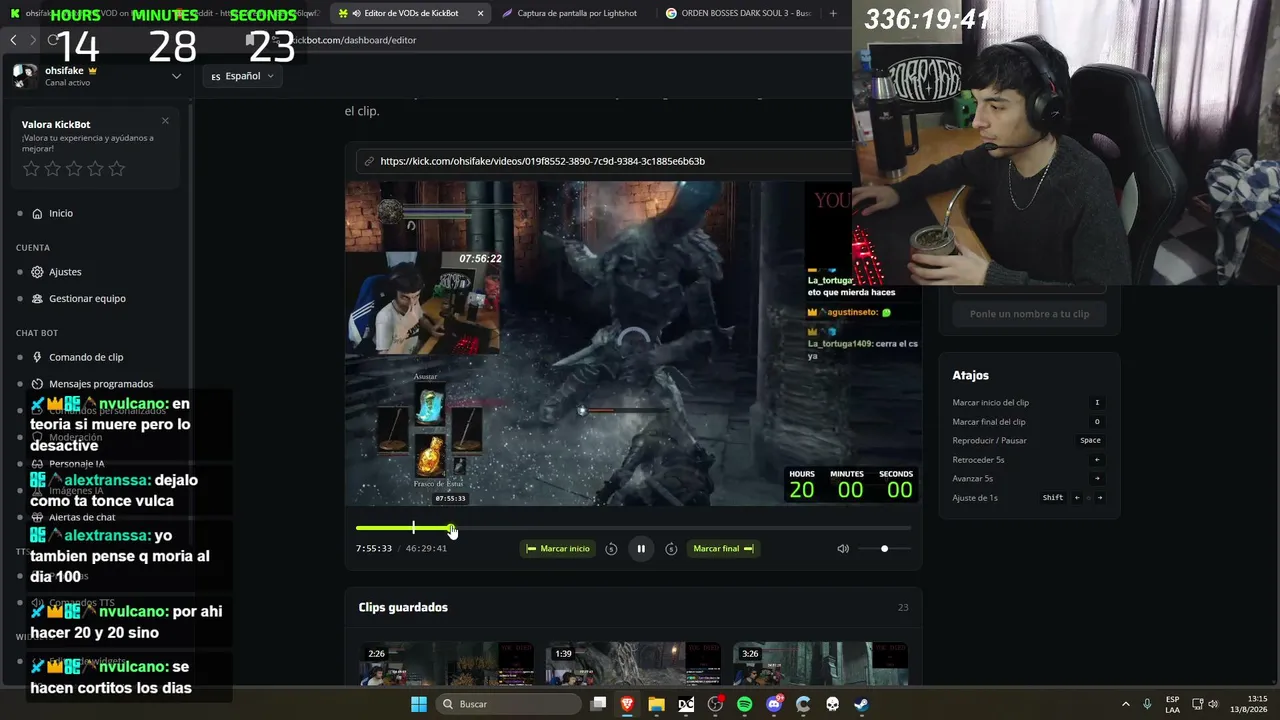Click the Alertas de chat sidebar item
The image size is (1280, 720).
82,517
